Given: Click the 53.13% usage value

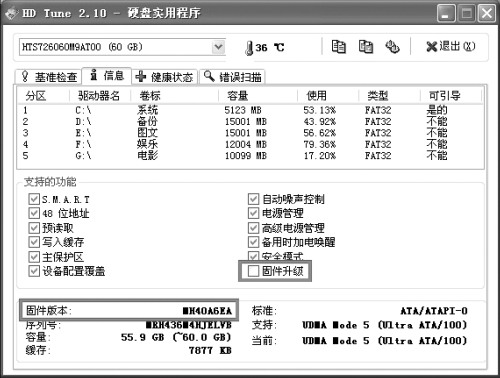Looking at the screenshot, I should coord(320,110).
